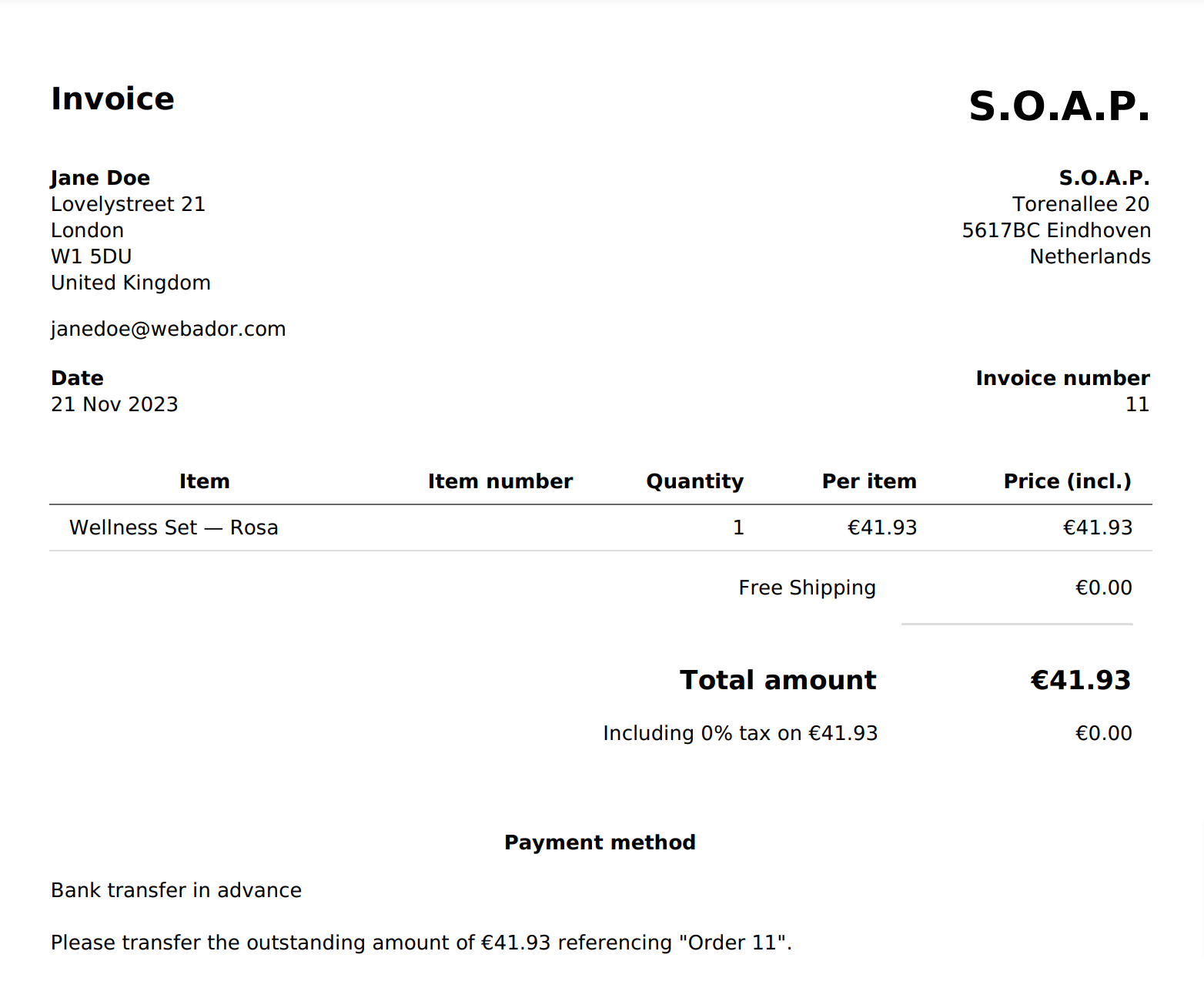Click the Including 0% tax line
1204x998 pixels.
[x=740, y=733]
